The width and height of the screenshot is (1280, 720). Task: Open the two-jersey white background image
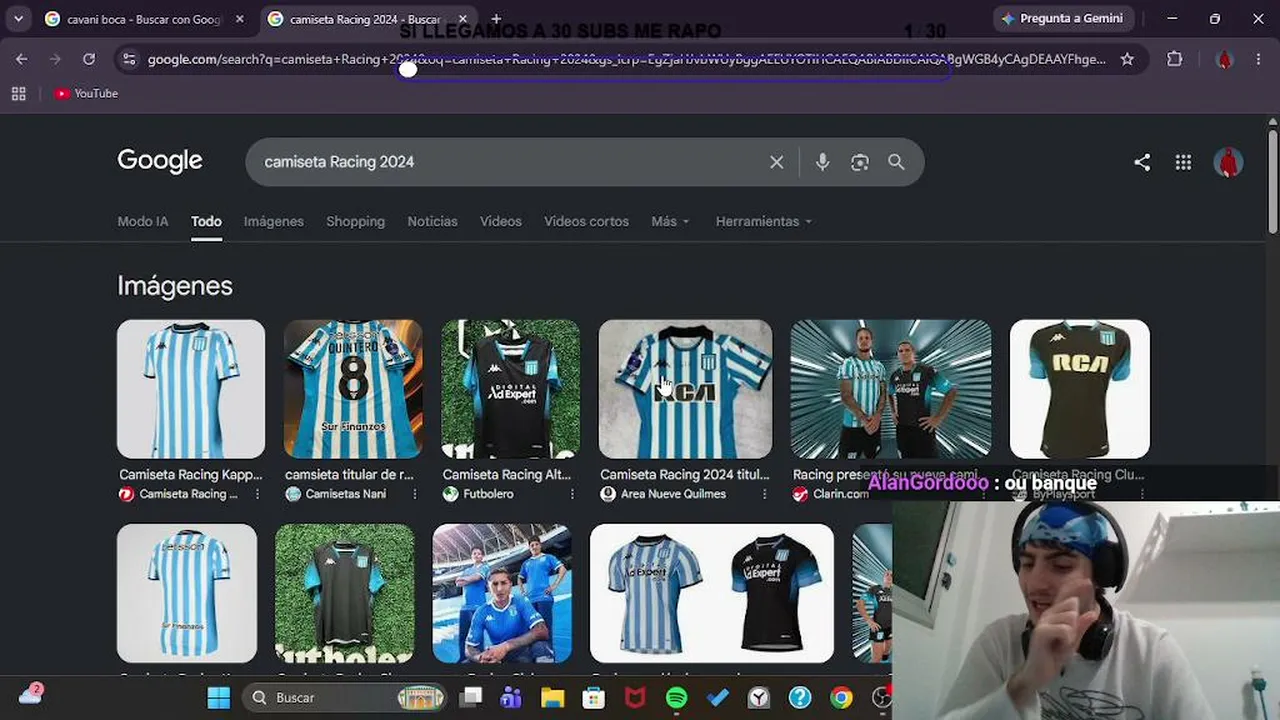712,593
